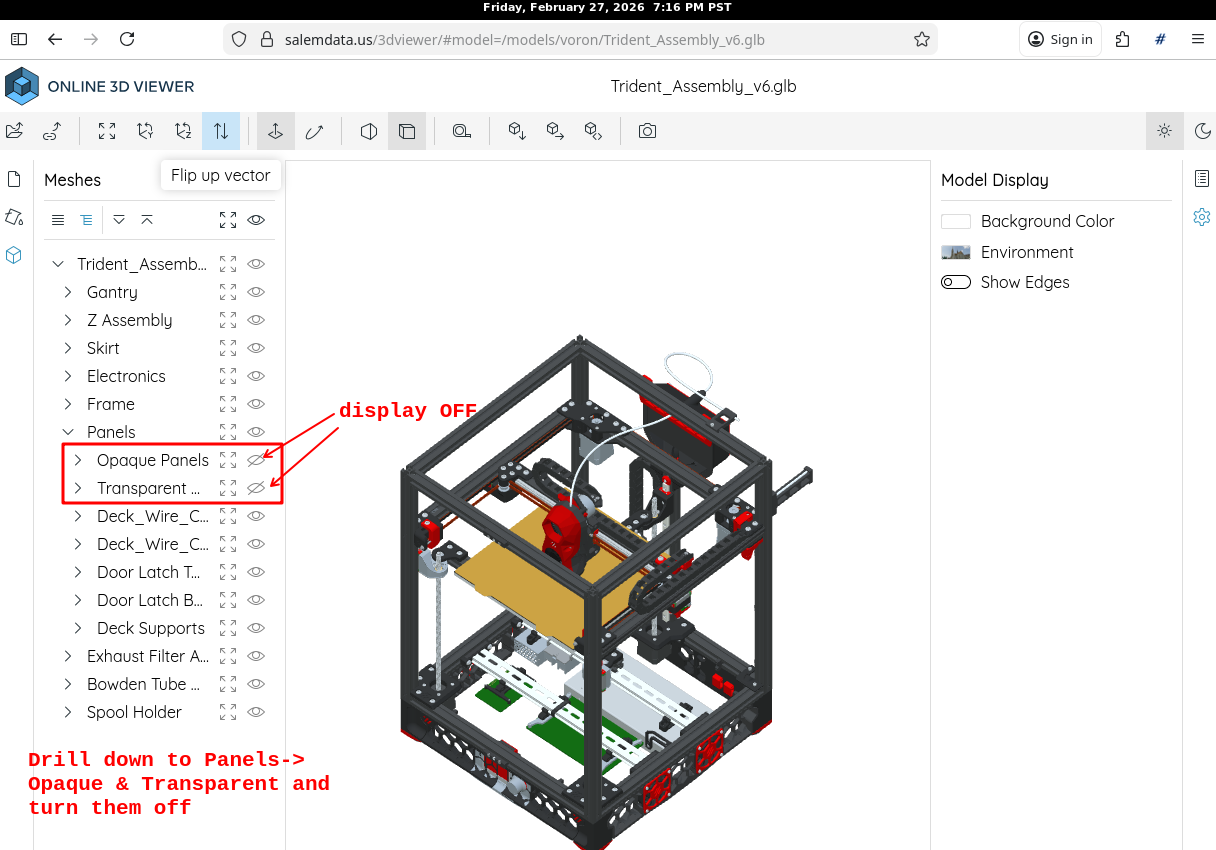
Task: Set Y axis as up vector
Action: point(145,131)
